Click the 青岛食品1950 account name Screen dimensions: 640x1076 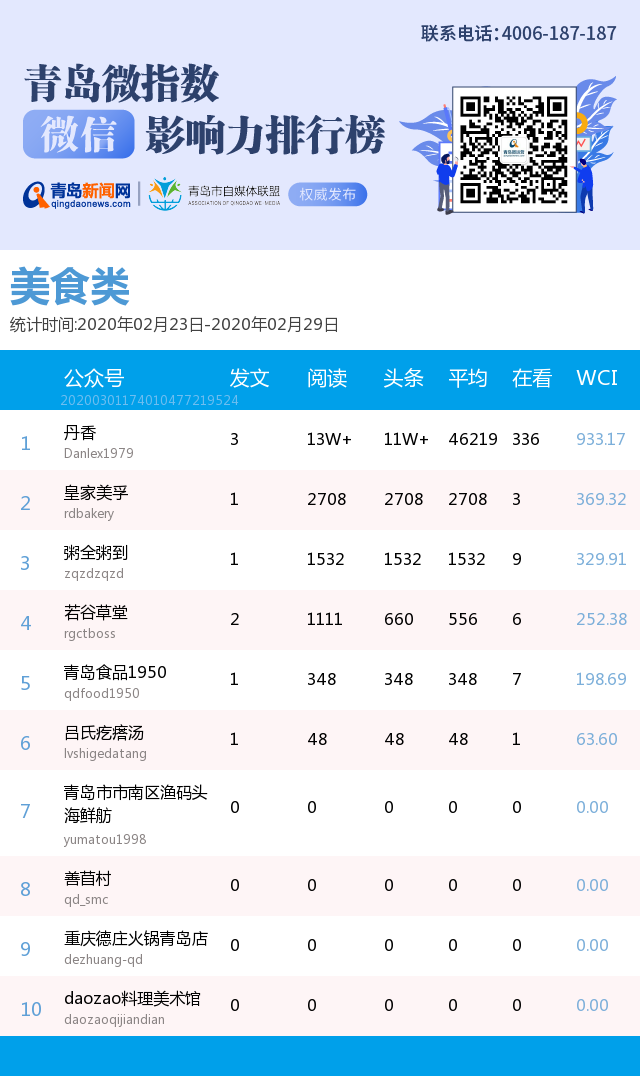[115, 673]
